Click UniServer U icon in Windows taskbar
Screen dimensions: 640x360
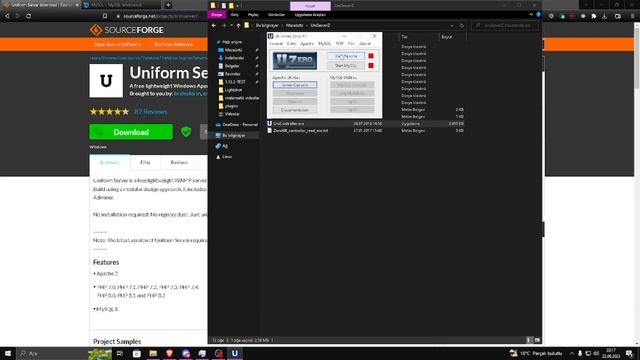pyautogui.click(x=235, y=353)
